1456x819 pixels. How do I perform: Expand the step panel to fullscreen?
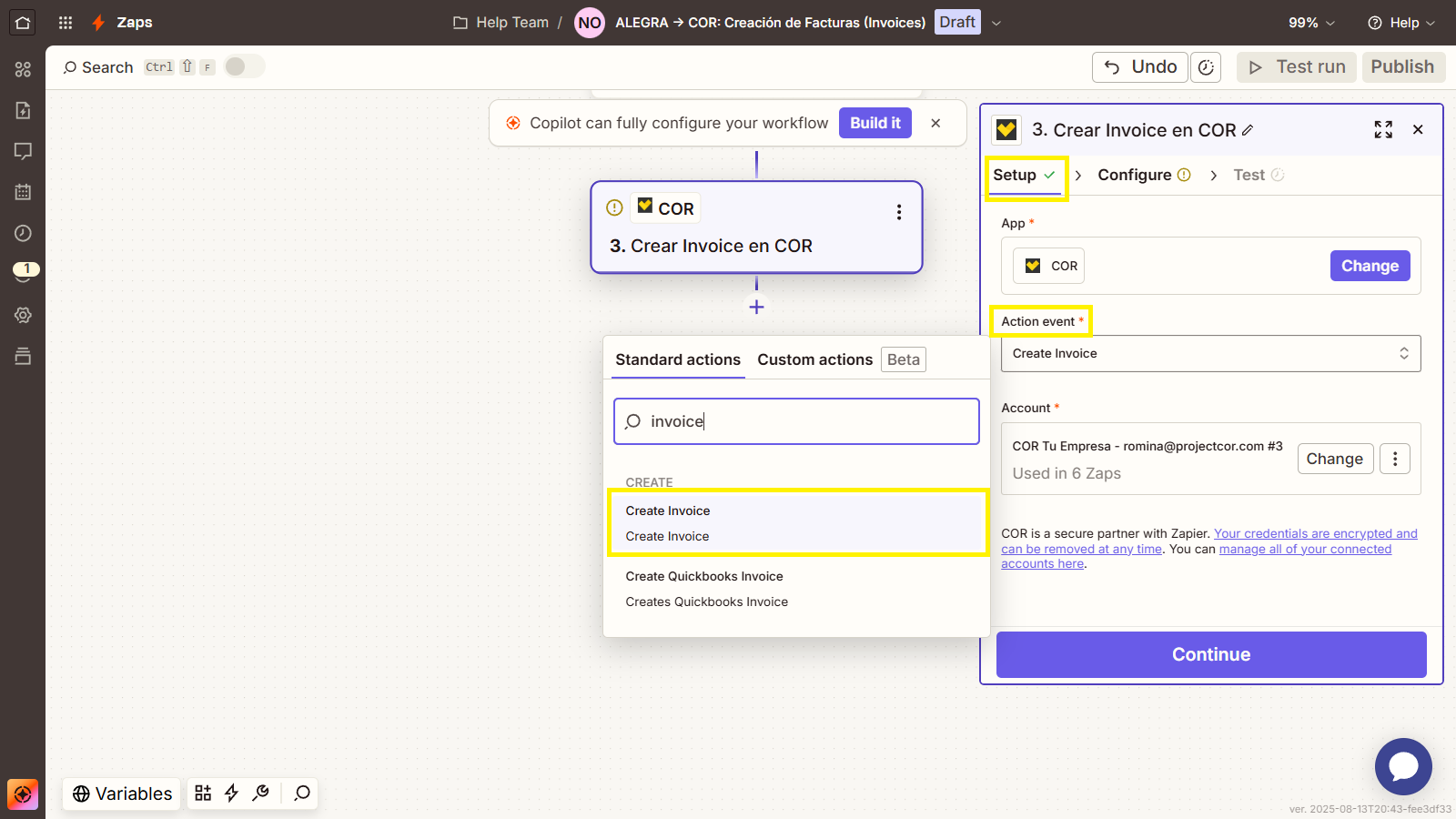[1383, 130]
